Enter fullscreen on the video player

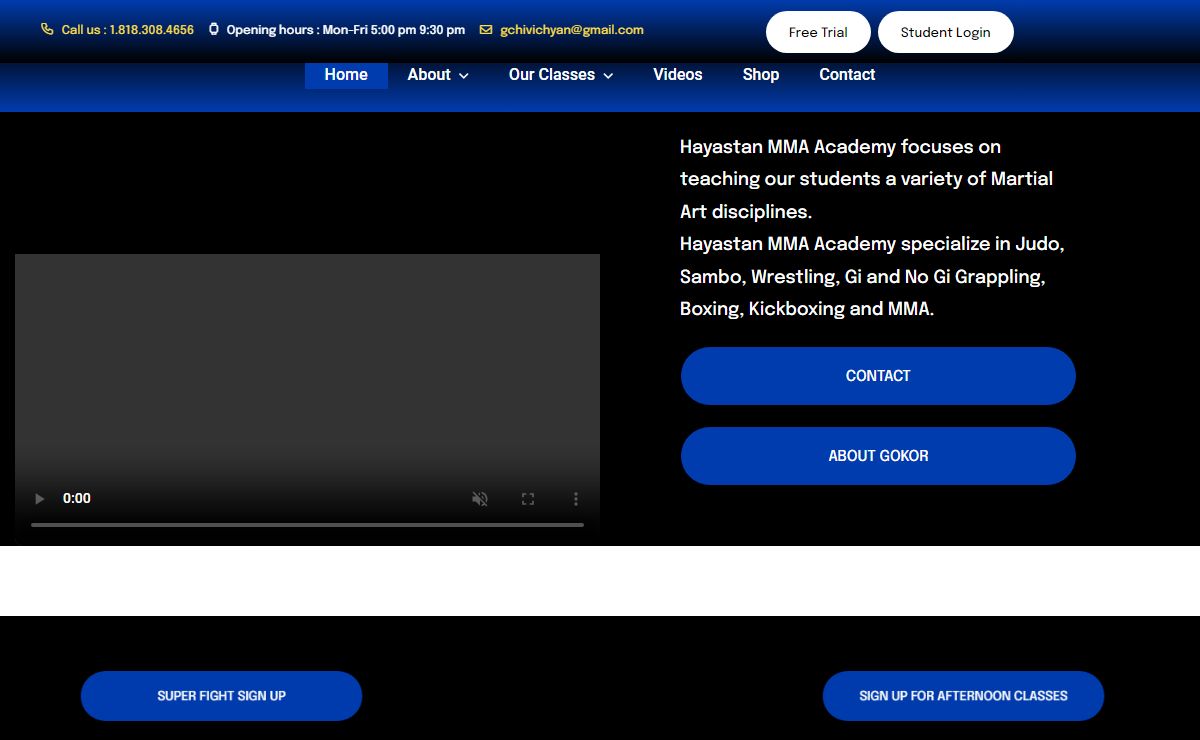(x=528, y=498)
